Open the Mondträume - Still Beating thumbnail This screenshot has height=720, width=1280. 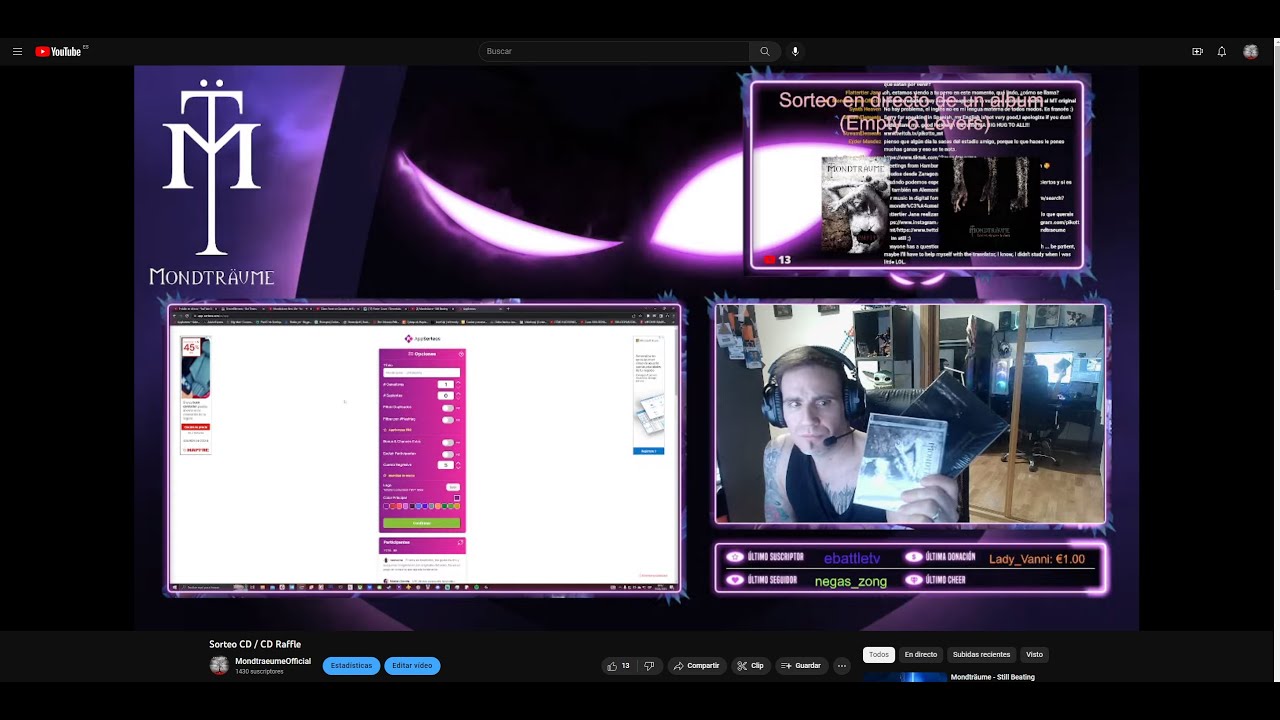pos(905,677)
